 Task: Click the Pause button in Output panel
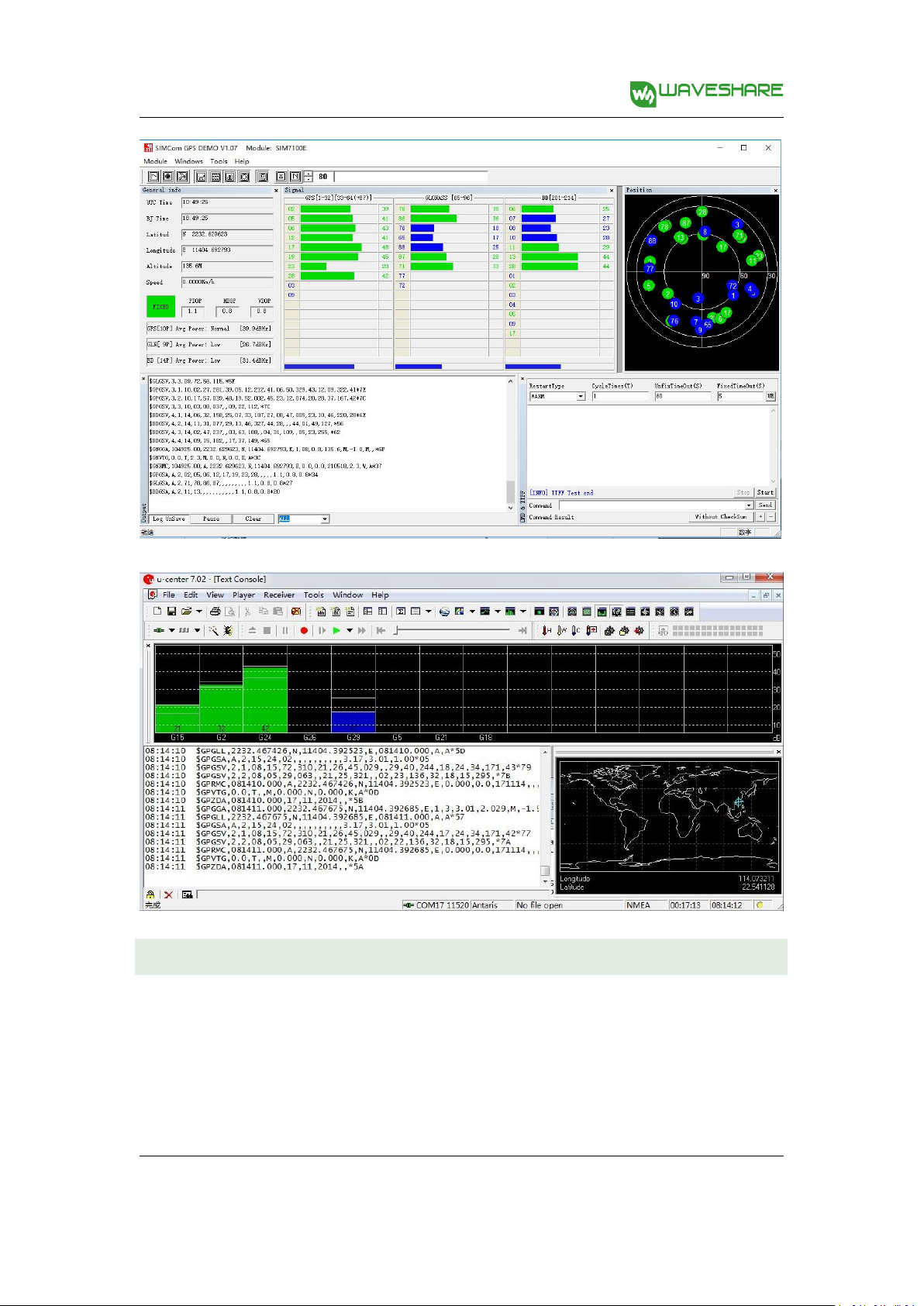[x=211, y=519]
